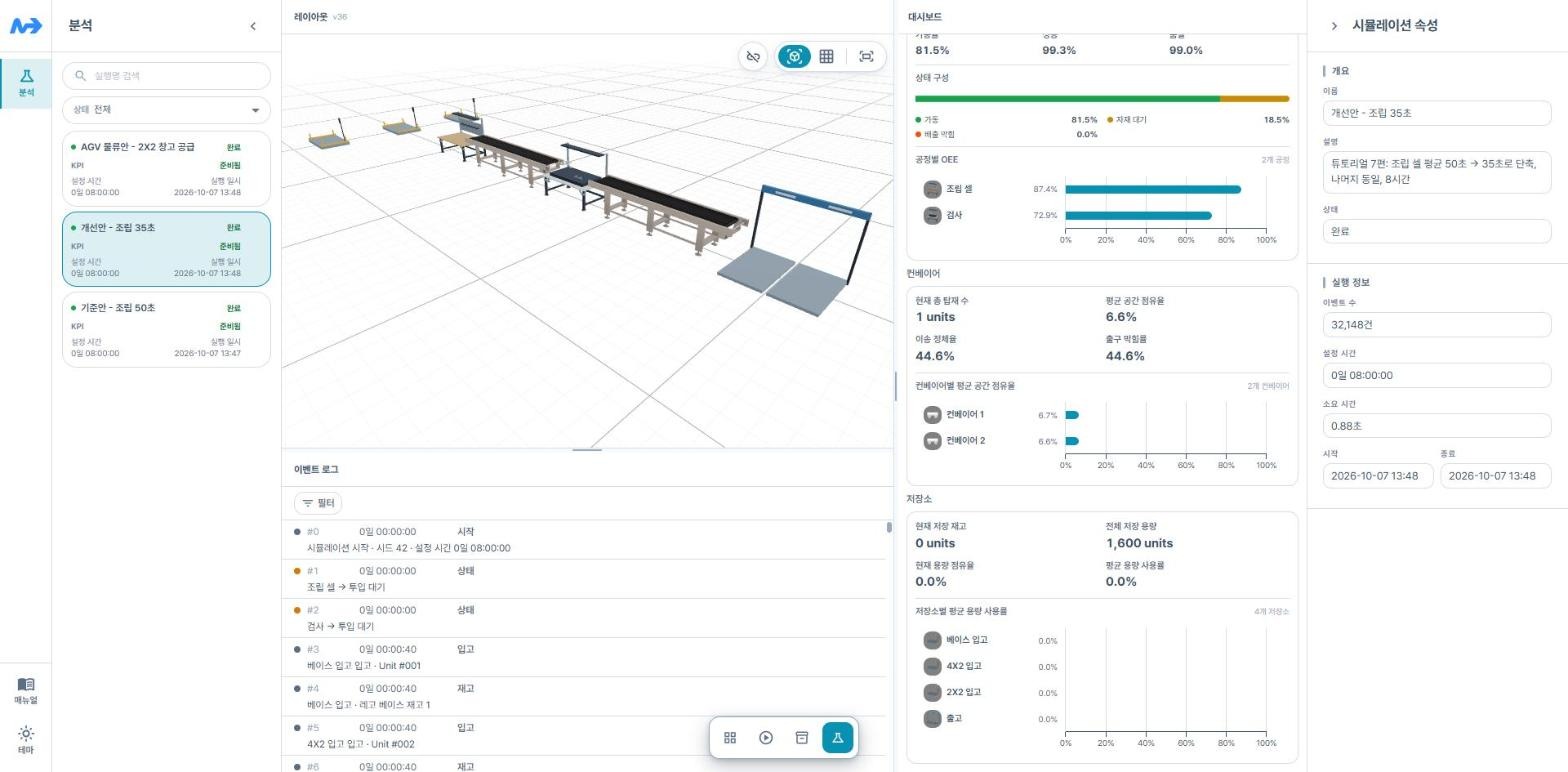Collapse the 분석 panel with chevron

pyautogui.click(x=253, y=26)
